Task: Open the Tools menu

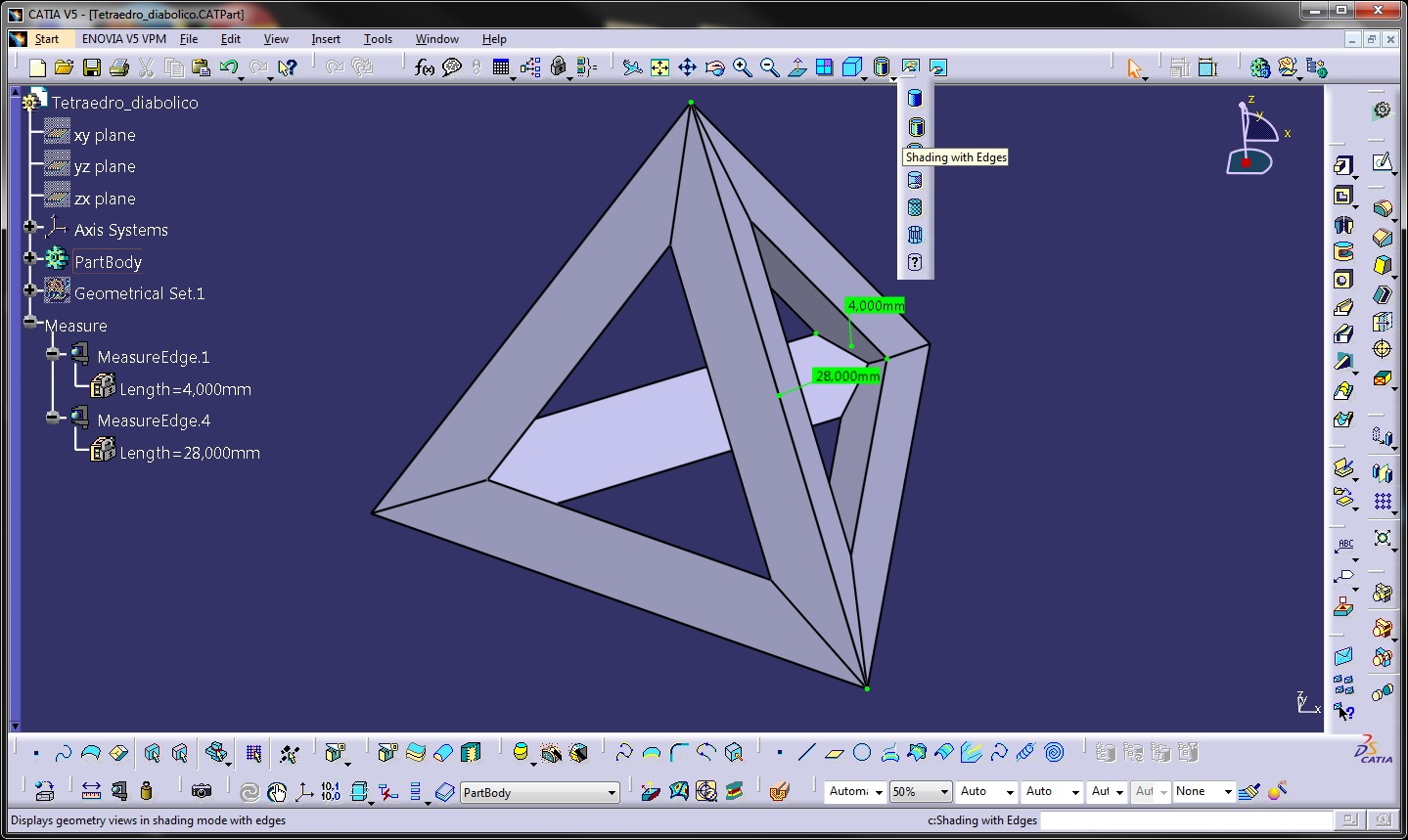Action: point(378,39)
